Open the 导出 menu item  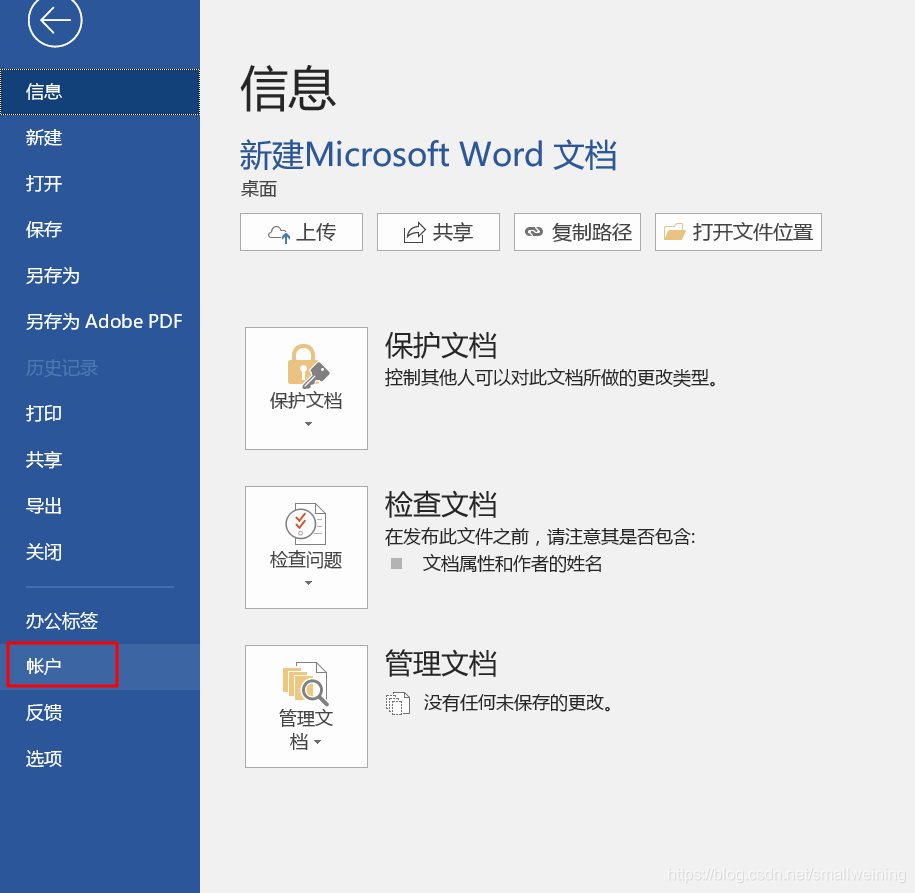100,506
